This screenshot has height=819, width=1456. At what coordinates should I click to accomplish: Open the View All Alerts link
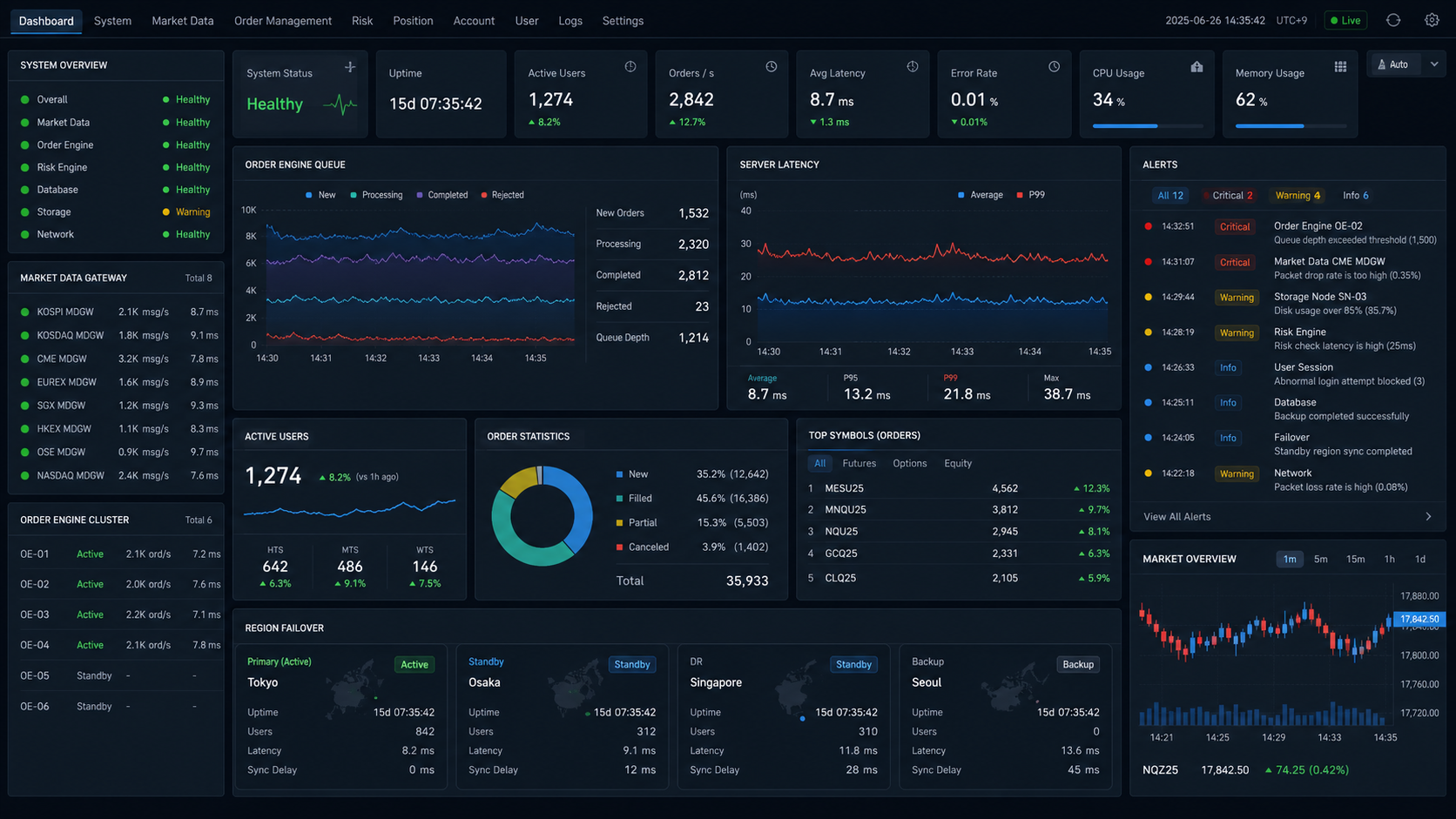coord(1176,517)
